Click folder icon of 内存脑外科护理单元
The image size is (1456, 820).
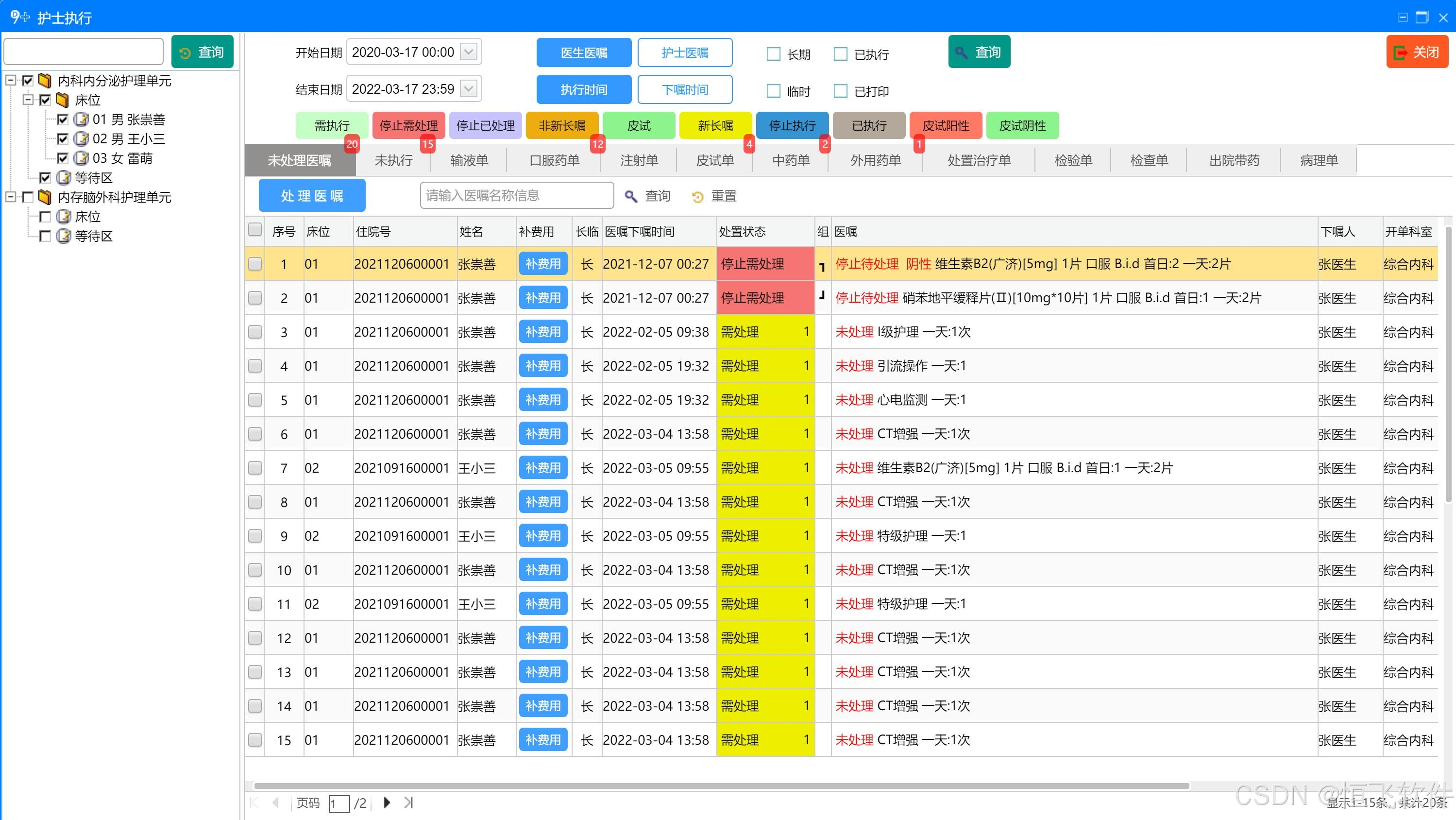pyautogui.click(x=45, y=197)
